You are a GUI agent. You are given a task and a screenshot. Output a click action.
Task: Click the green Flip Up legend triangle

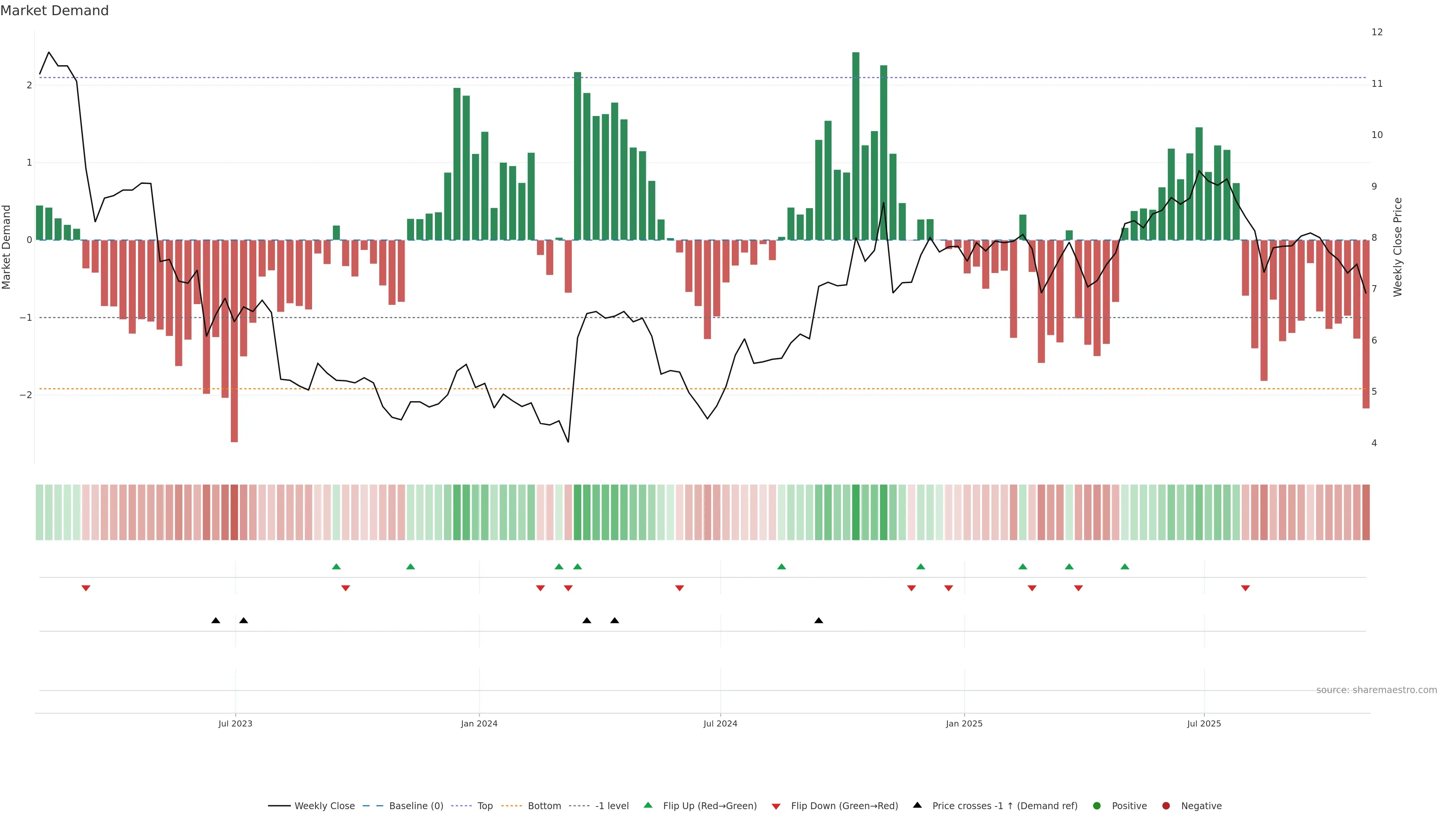coord(648,805)
